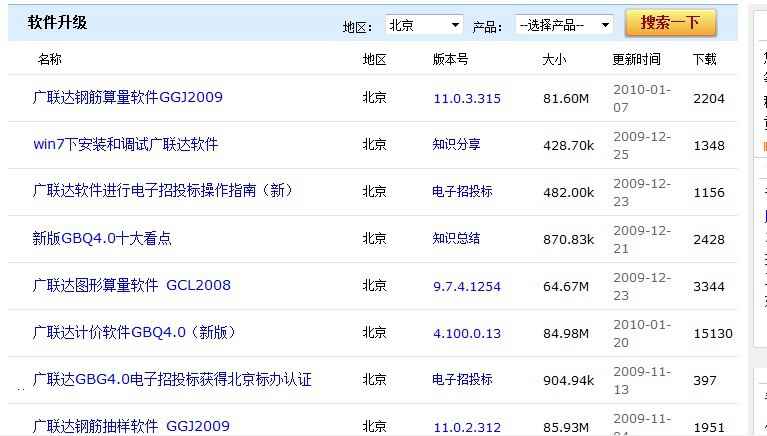Click size value 84.98M
Image resolution: width=767 pixels, height=436 pixels.
(566, 333)
